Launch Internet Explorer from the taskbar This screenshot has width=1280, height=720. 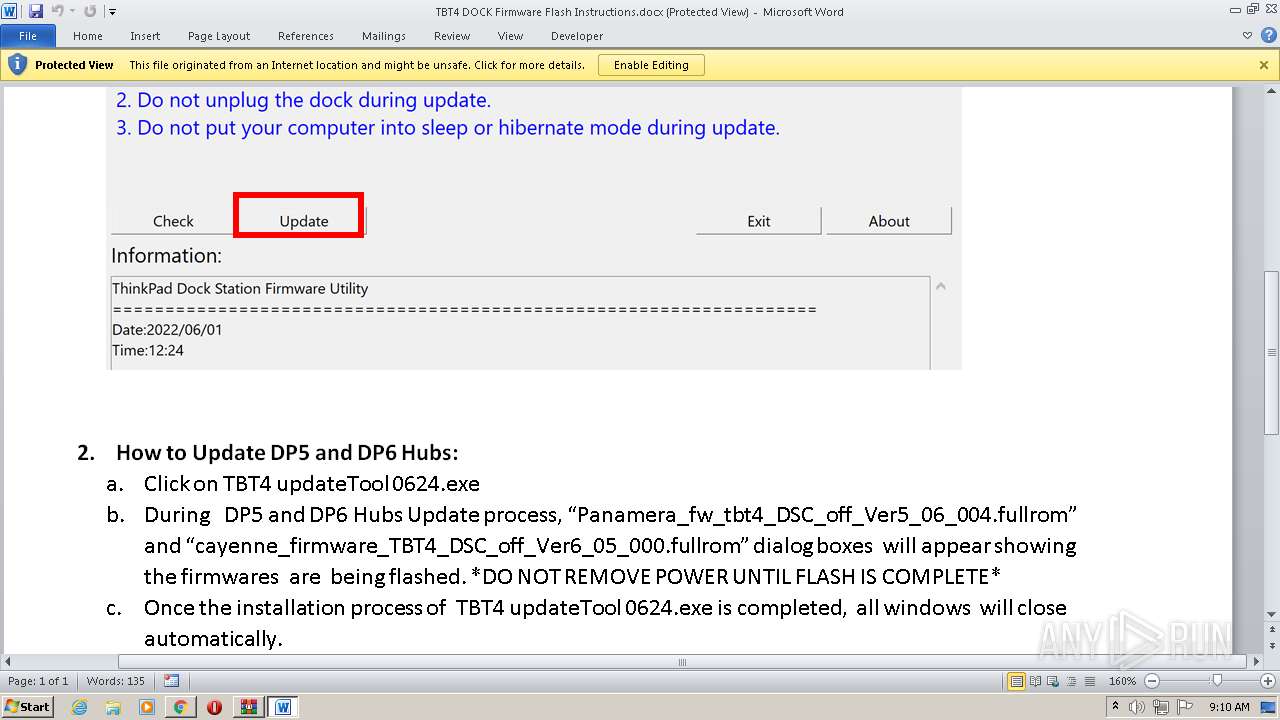(79, 707)
